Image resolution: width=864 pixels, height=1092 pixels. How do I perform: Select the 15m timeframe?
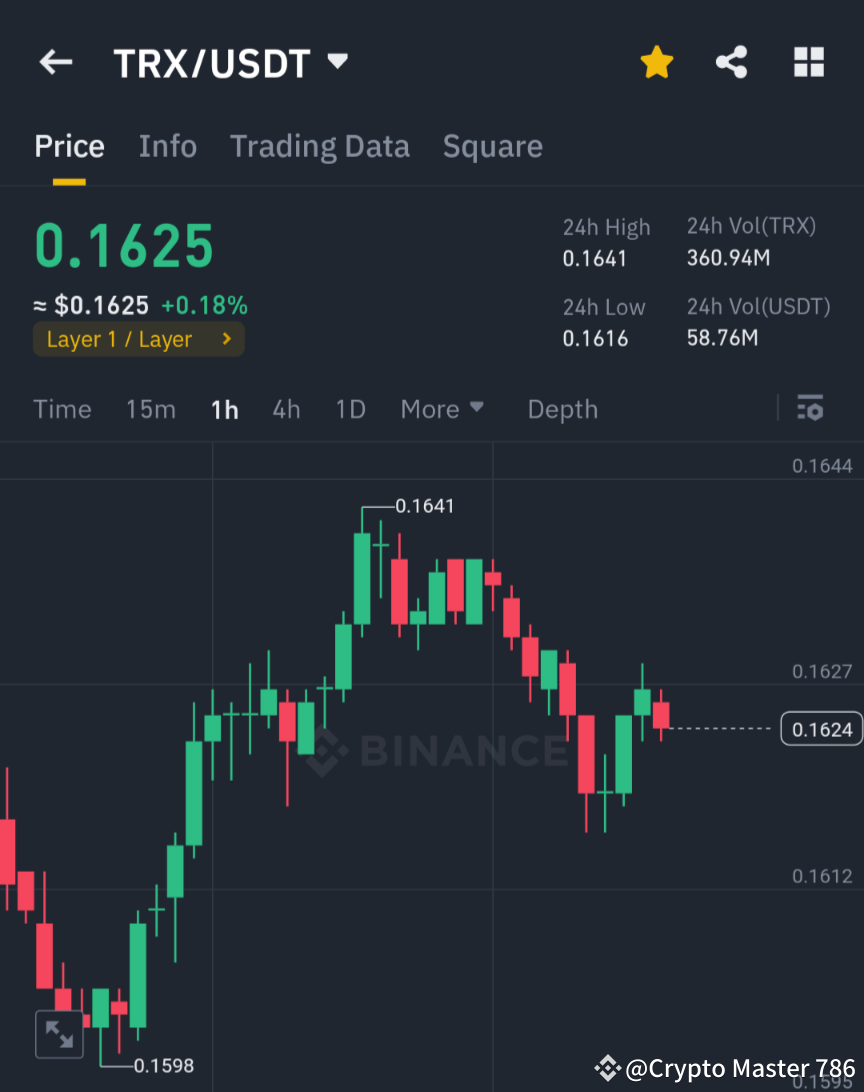coord(150,409)
